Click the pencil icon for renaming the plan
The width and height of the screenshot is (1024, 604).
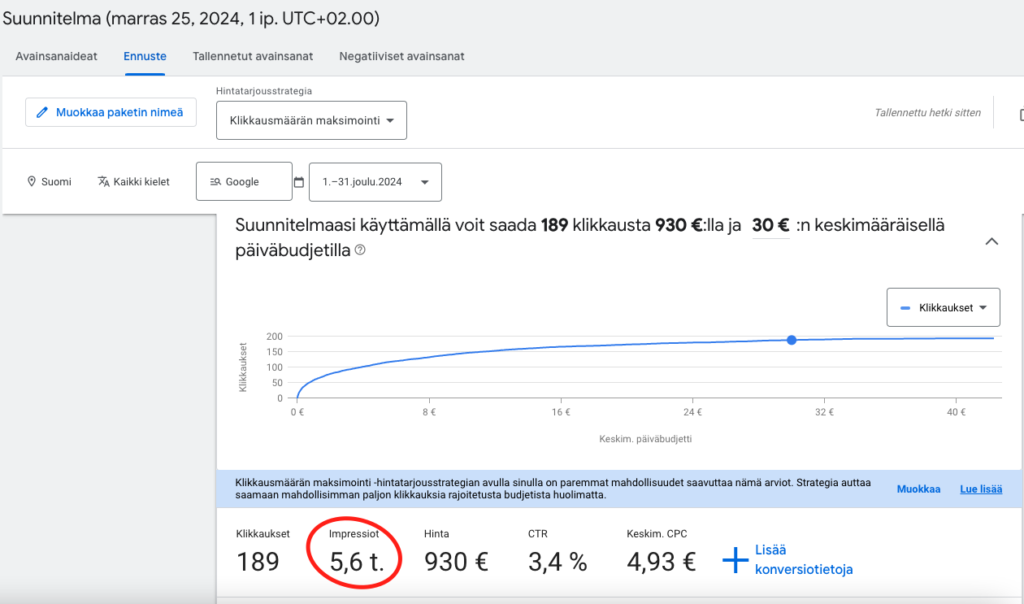tap(42, 113)
